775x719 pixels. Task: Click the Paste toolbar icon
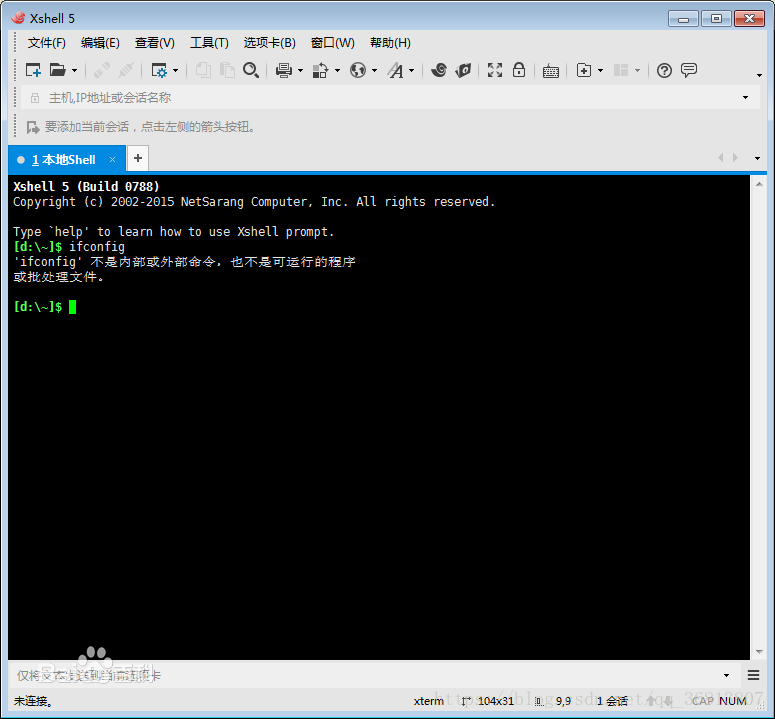point(227,70)
